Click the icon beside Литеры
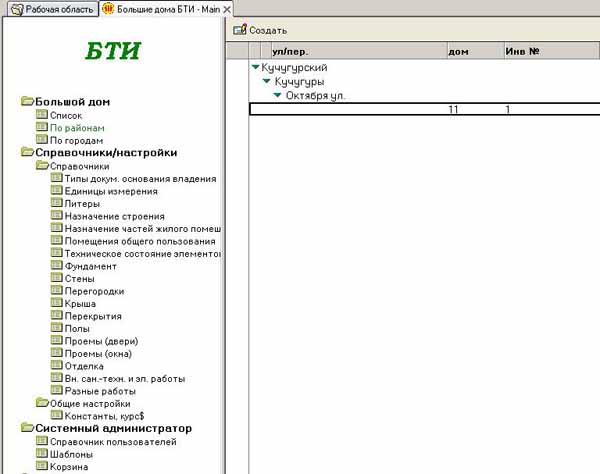The image size is (600, 474). click(57, 202)
